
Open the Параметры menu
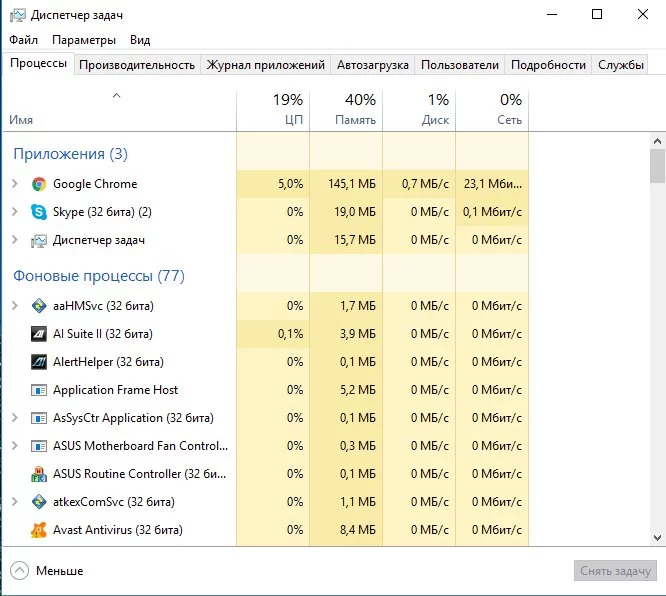pyautogui.click(x=84, y=40)
